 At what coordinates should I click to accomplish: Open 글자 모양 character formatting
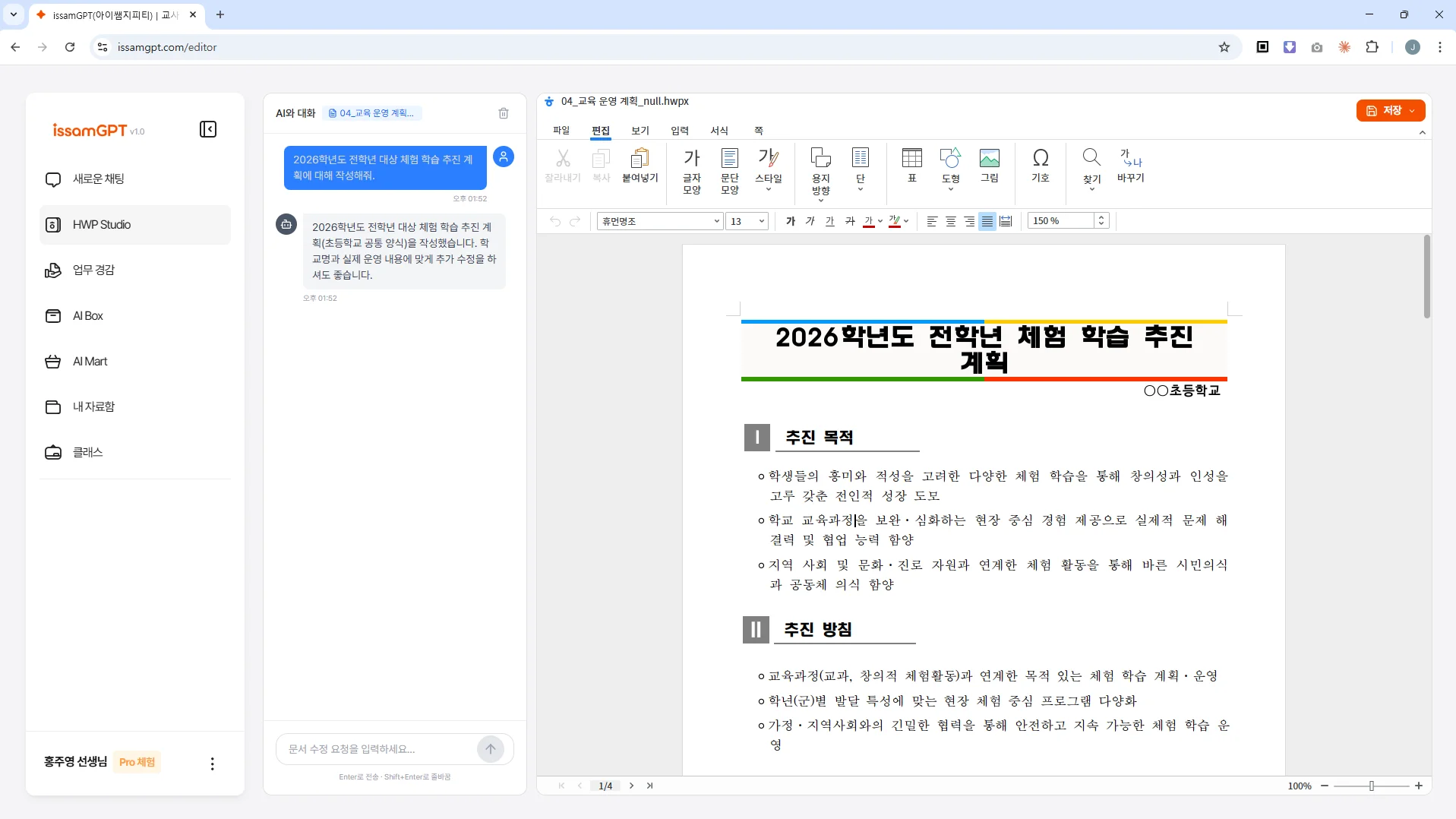(691, 167)
